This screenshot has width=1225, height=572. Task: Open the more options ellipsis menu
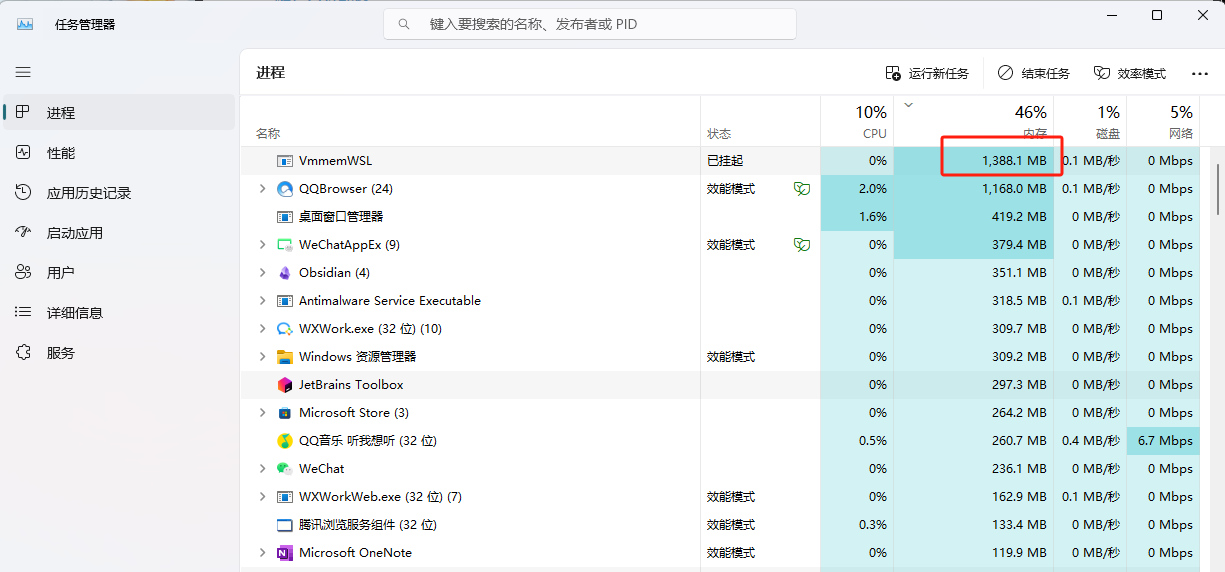pyautogui.click(x=1200, y=74)
